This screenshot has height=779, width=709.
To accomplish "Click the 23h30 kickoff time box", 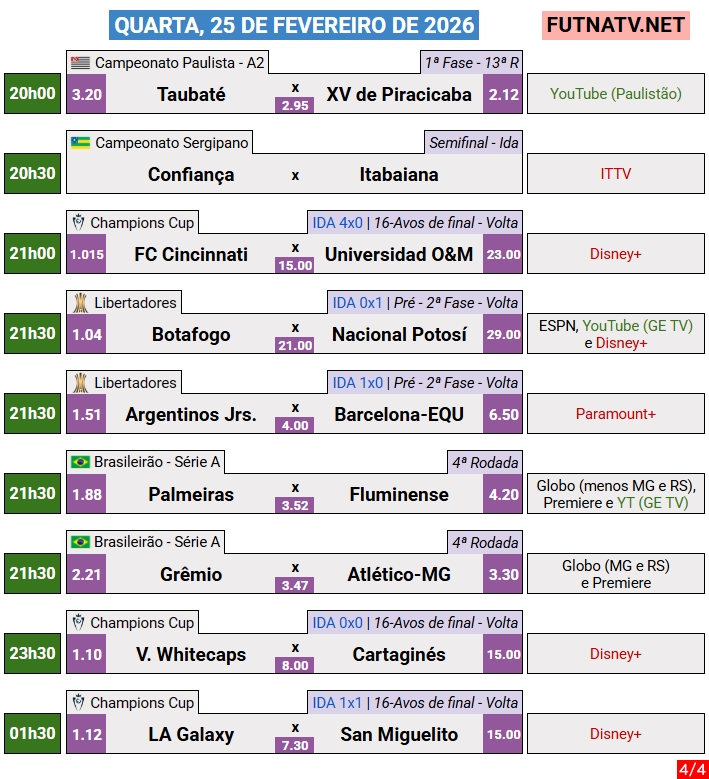I will (33, 654).
